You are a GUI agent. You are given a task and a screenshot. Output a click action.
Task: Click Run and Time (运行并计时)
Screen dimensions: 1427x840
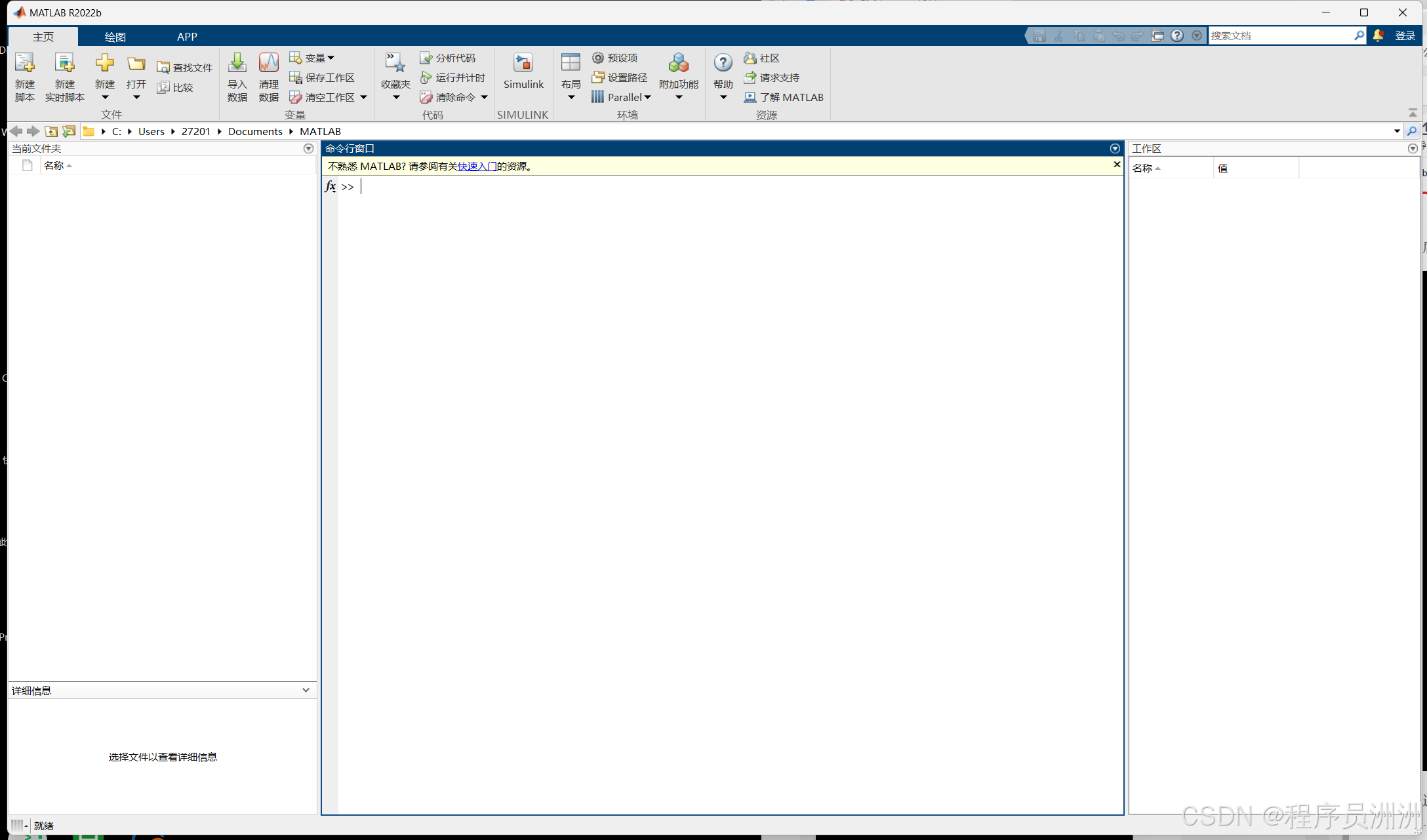[x=452, y=77]
